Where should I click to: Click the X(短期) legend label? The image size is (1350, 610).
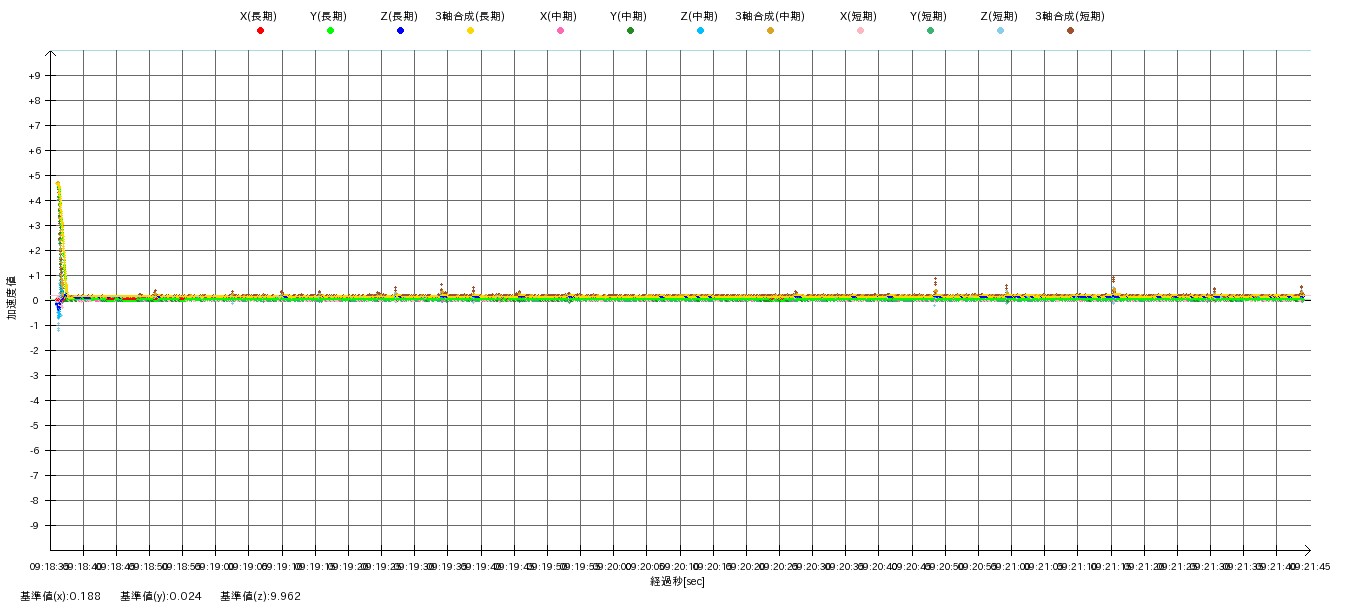click(858, 16)
